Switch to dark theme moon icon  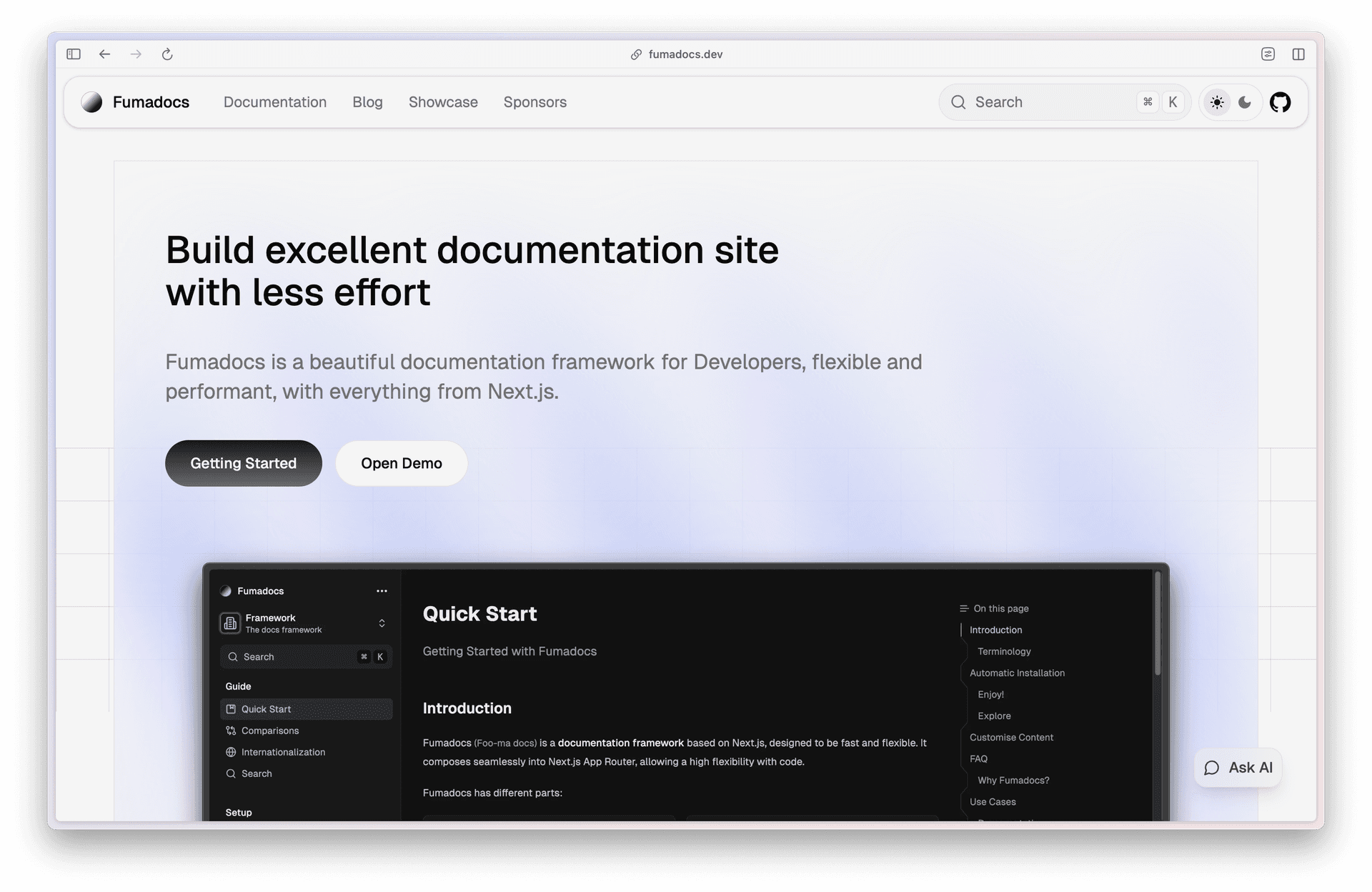(x=1245, y=102)
